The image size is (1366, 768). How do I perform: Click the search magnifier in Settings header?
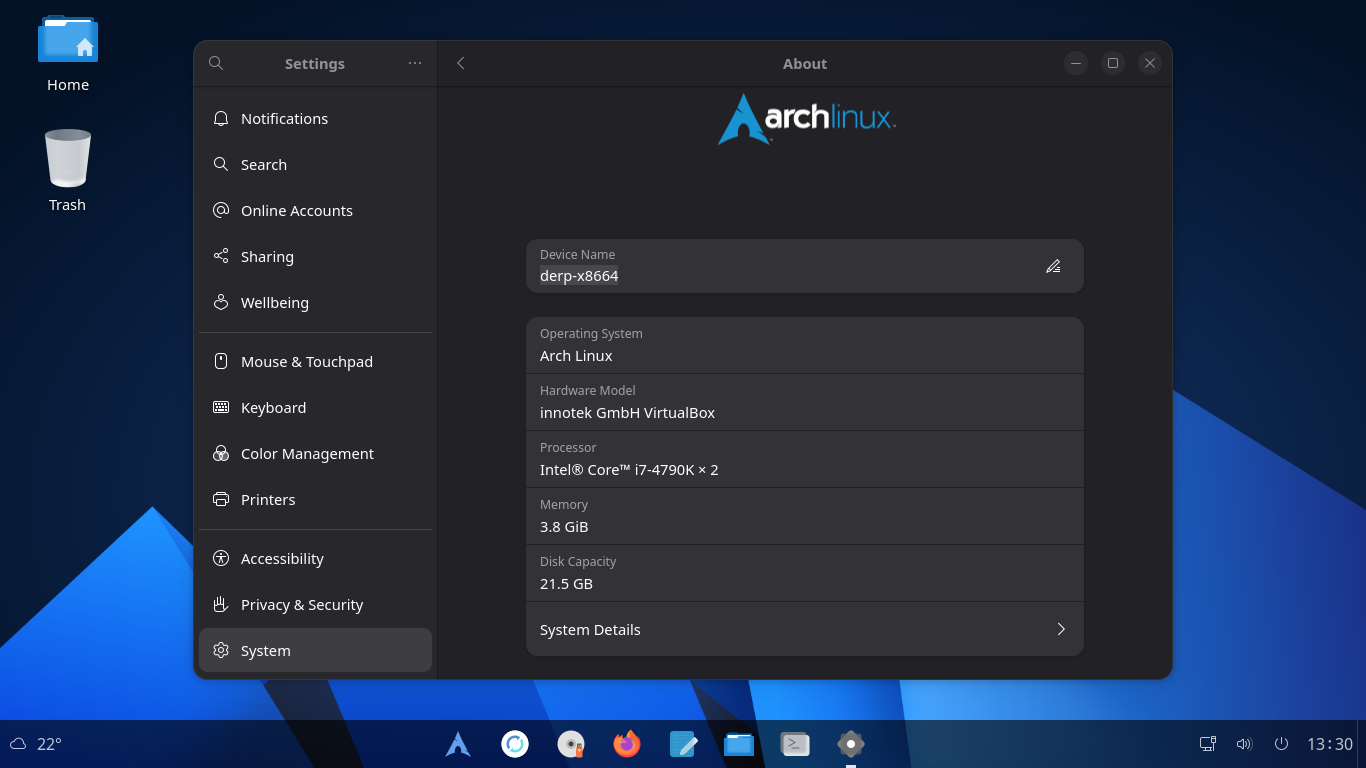point(215,63)
